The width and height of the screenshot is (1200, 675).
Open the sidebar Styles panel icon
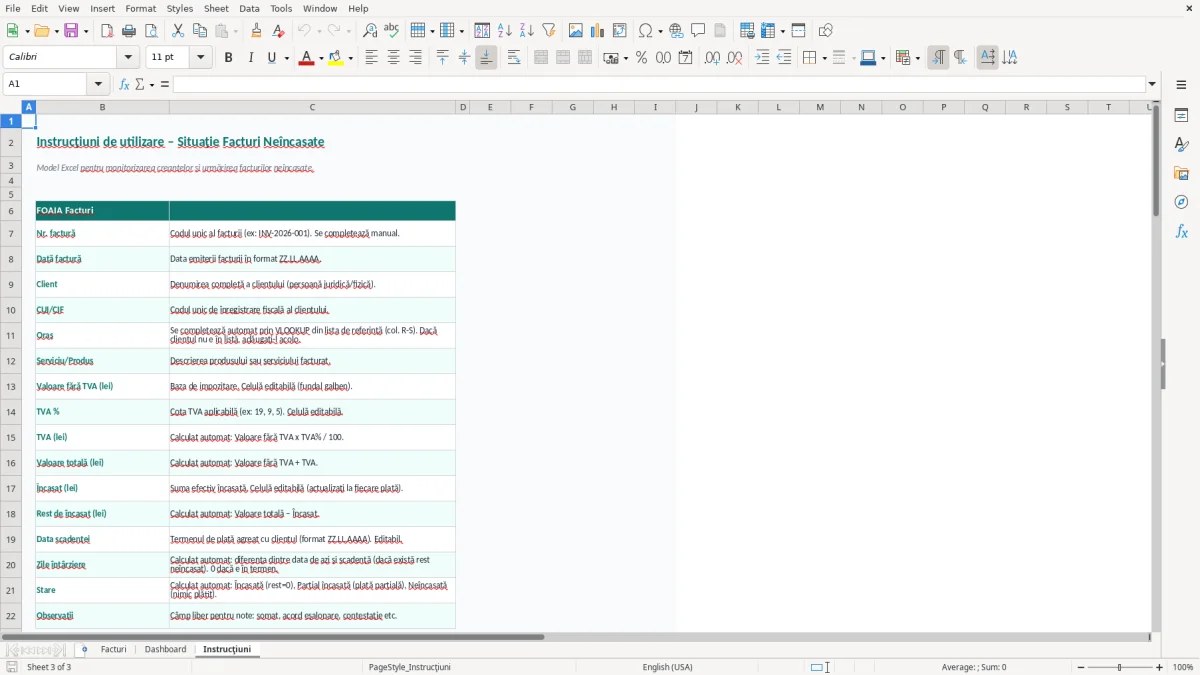tap(1181, 145)
